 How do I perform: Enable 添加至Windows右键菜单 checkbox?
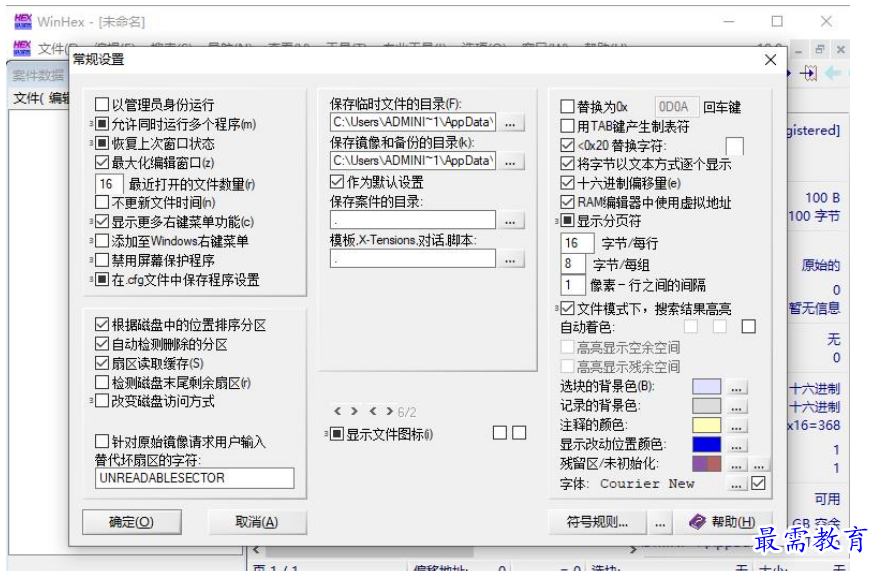(102, 241)
